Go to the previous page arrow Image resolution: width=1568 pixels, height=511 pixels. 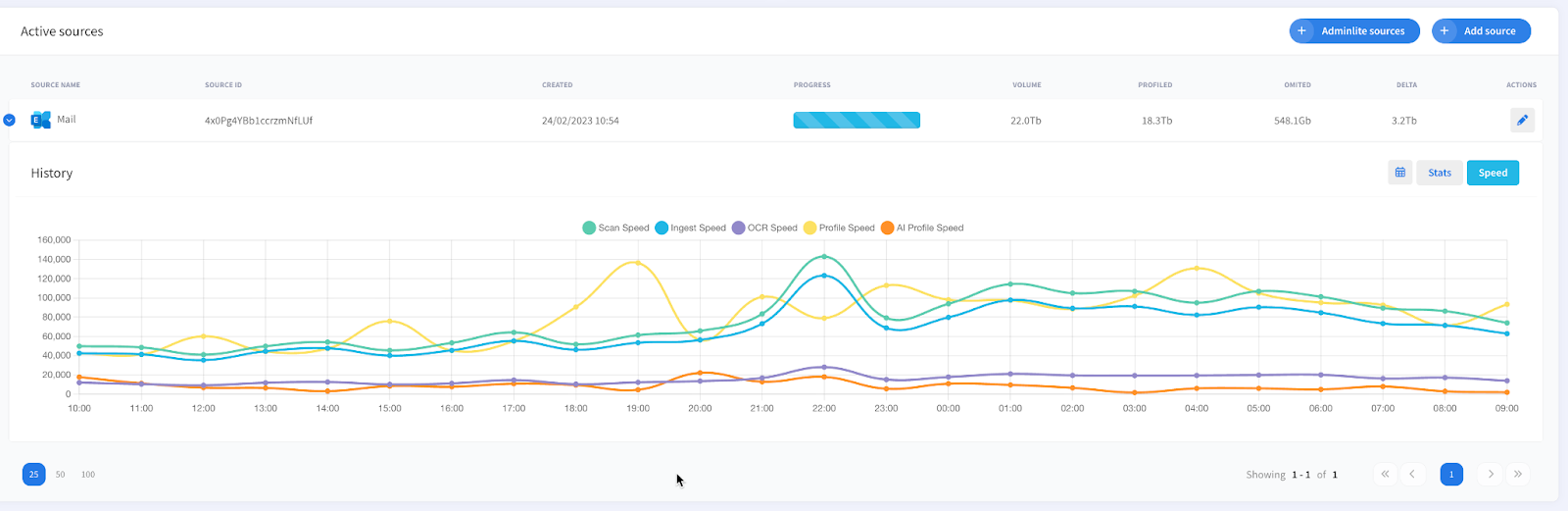(x=1412, y=475)
